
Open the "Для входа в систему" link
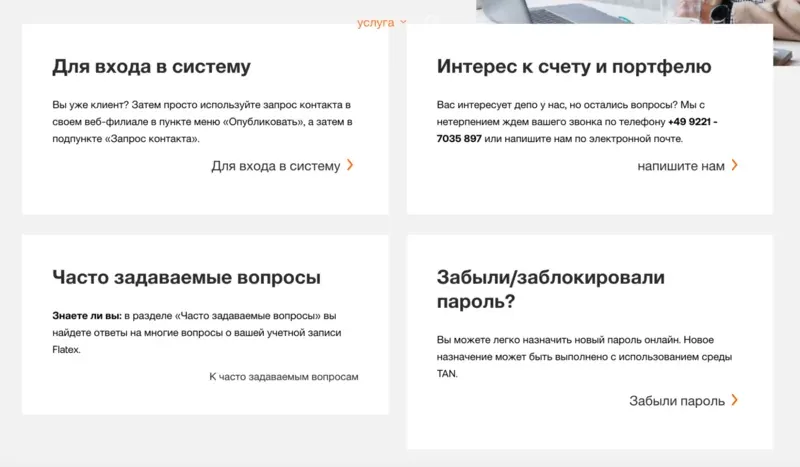[276, 166]
